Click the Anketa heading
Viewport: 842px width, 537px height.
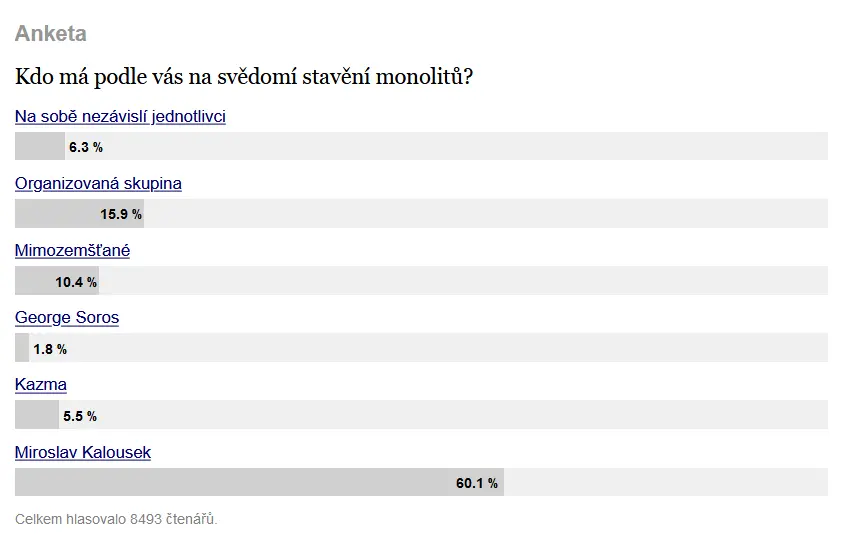(x=50, y=33)
